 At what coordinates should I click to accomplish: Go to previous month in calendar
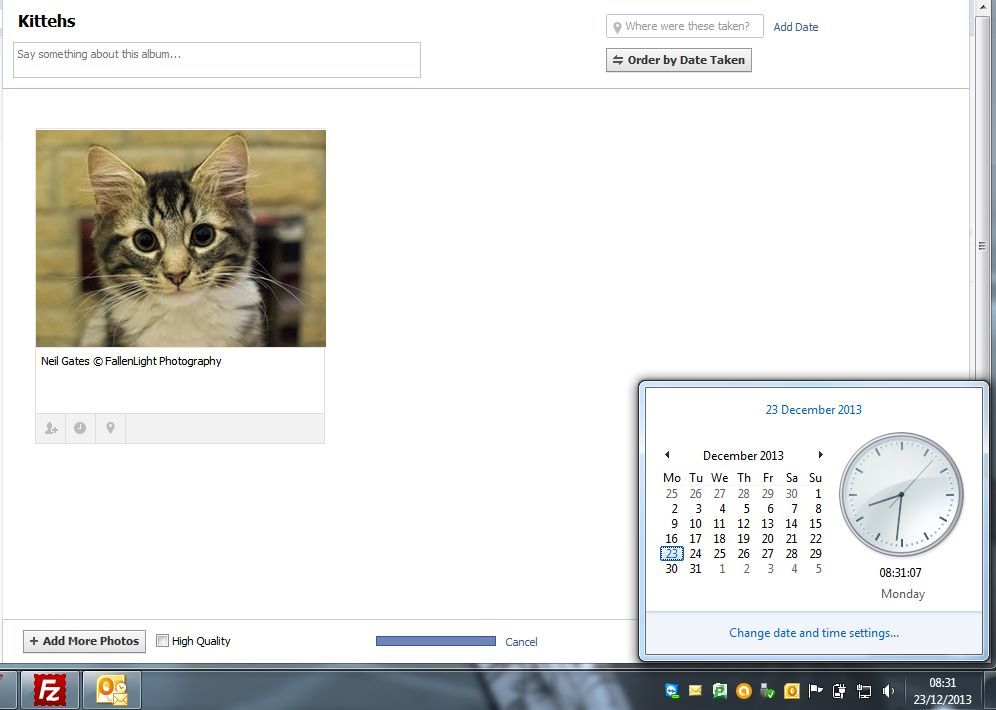tap(667, 455)
